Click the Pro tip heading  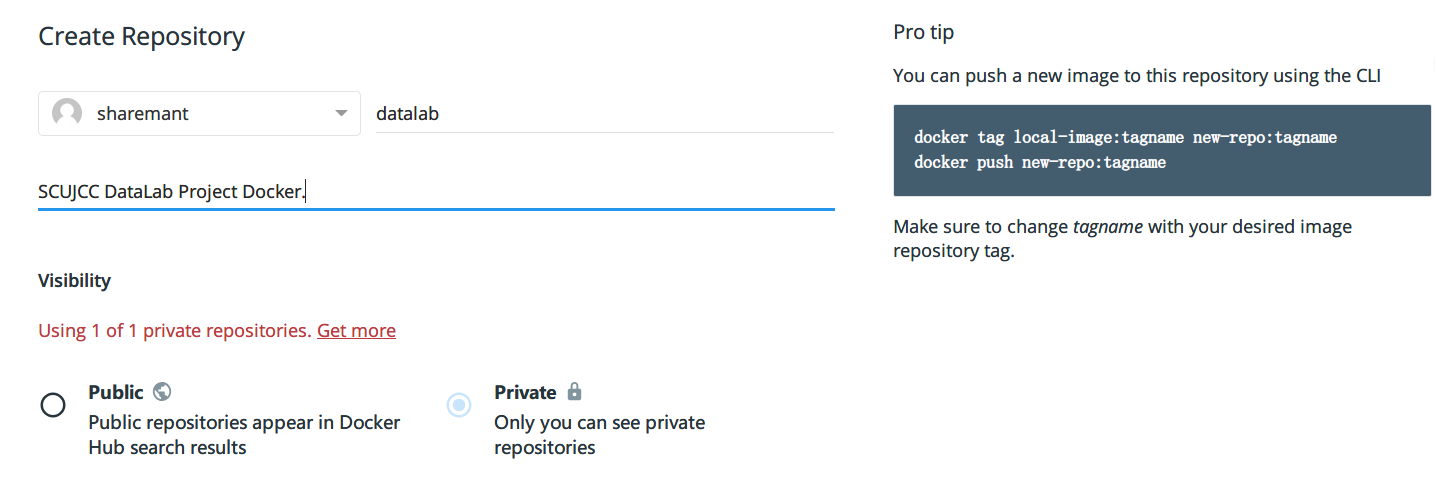coord(923,32)
